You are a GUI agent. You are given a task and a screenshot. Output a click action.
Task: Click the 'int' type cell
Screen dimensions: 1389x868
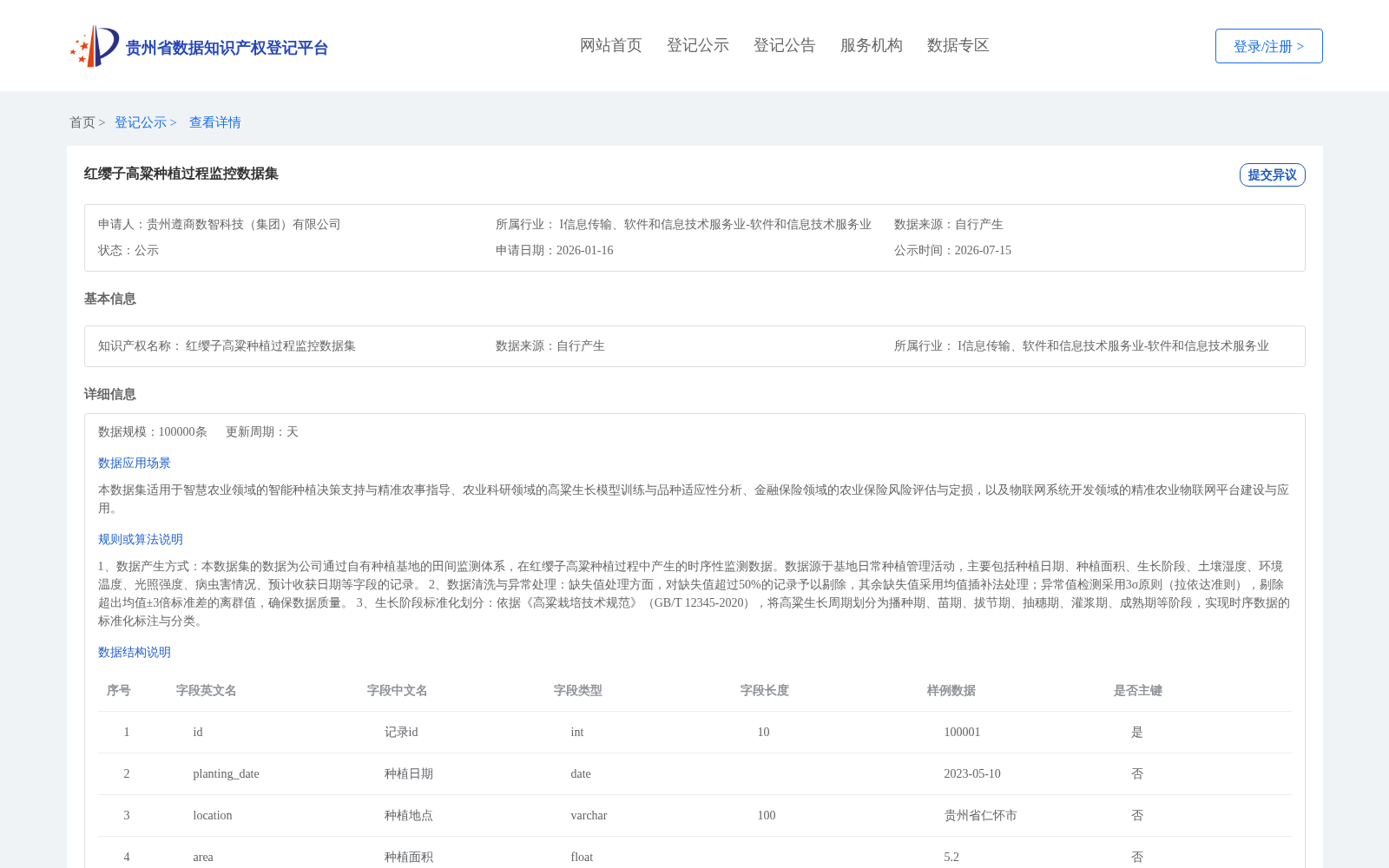click(577, 732)
